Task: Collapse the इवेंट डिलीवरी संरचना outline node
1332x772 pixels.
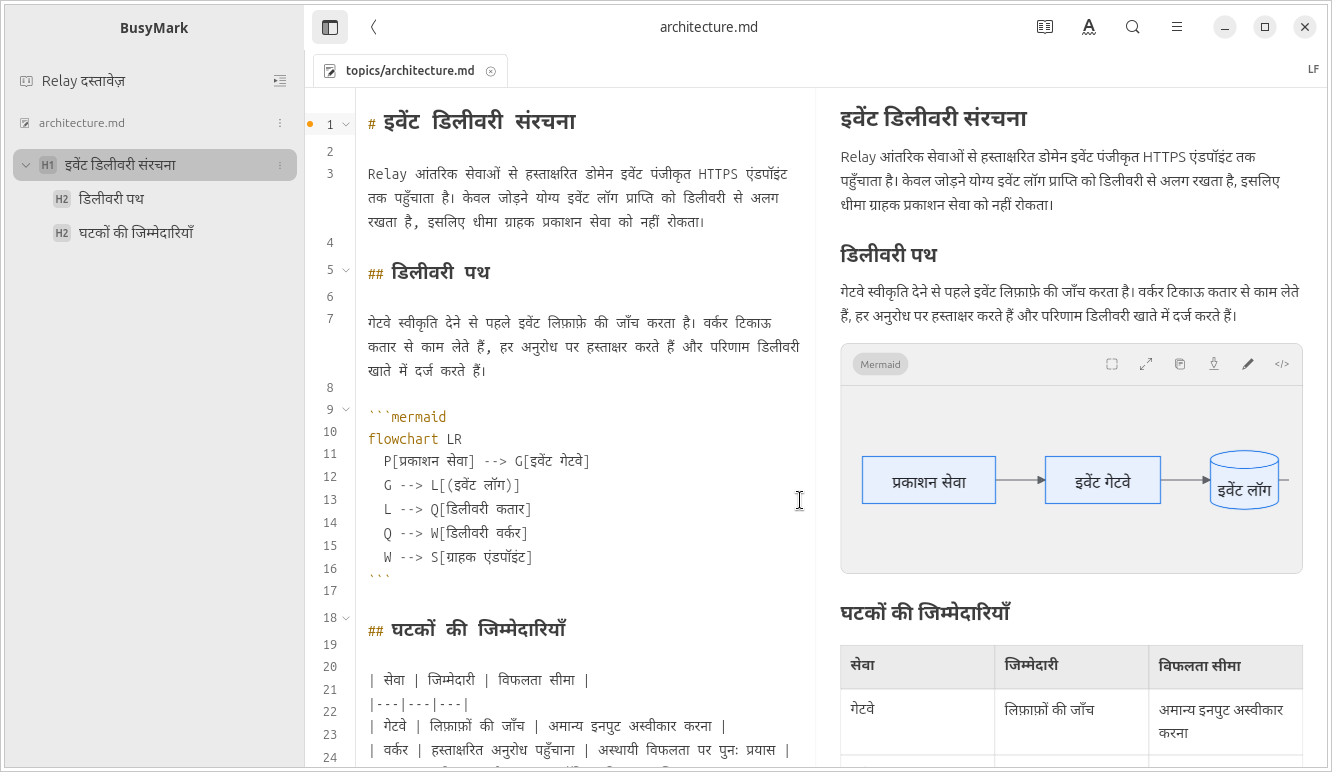Action: click(26, 165)
